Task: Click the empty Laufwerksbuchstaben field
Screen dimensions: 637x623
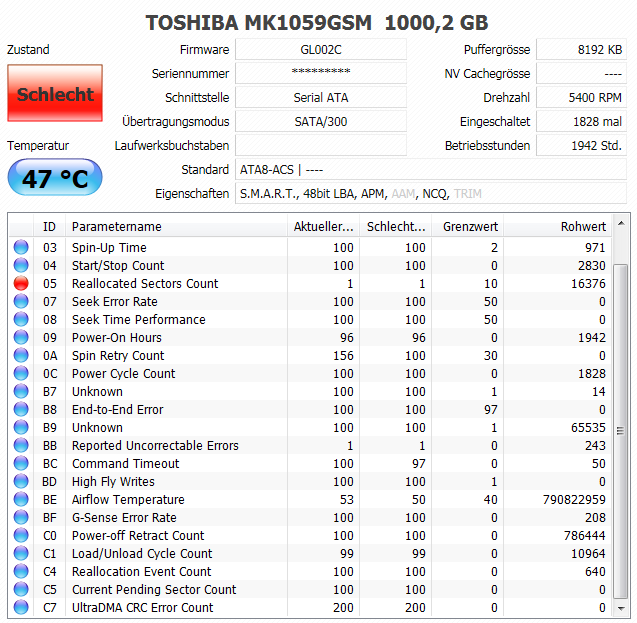Action: 321,145
